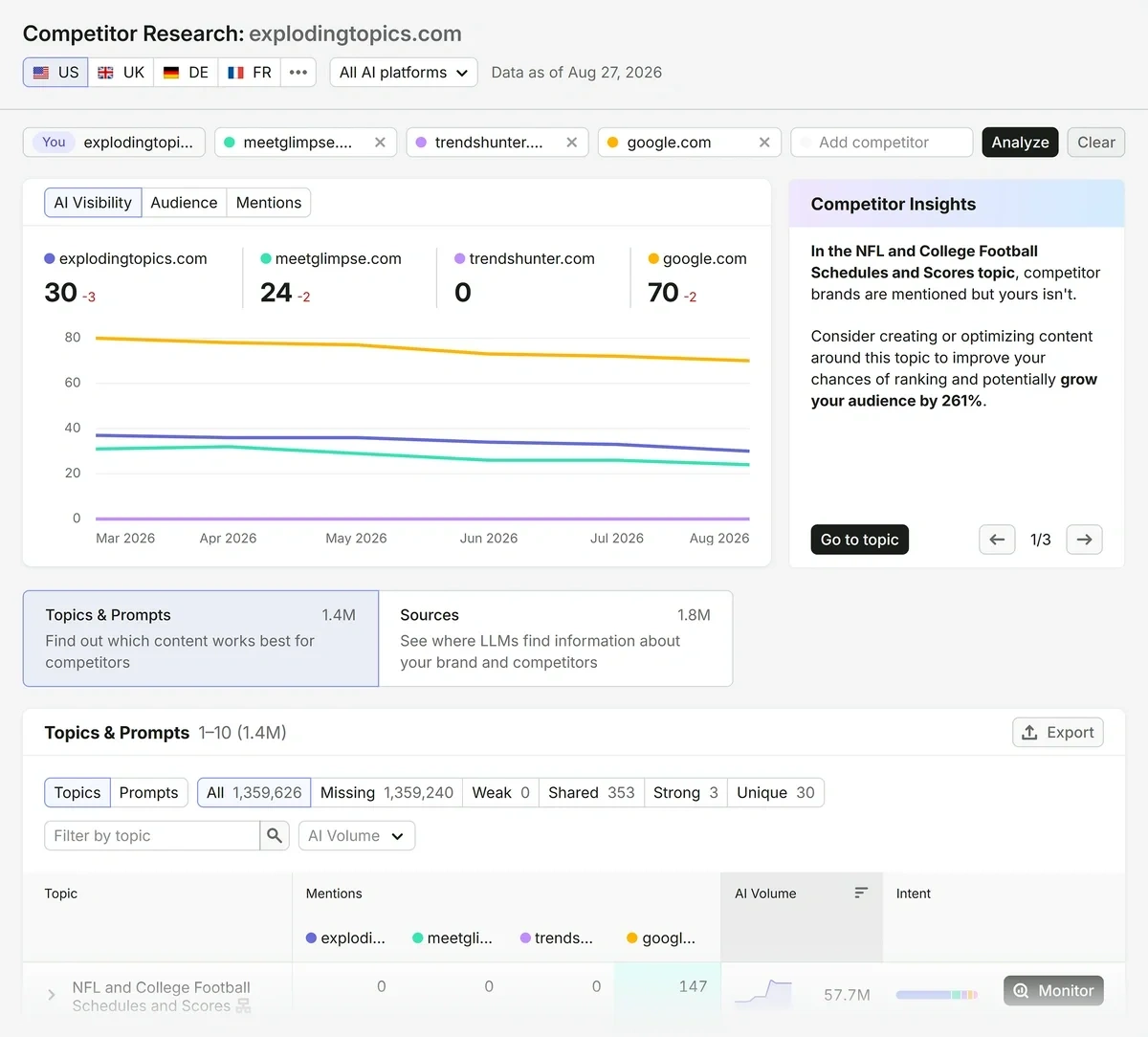Click explodingtopics.com legend dot
The height and width of the screenshot is (1037, 1148).
click(50, 259)
